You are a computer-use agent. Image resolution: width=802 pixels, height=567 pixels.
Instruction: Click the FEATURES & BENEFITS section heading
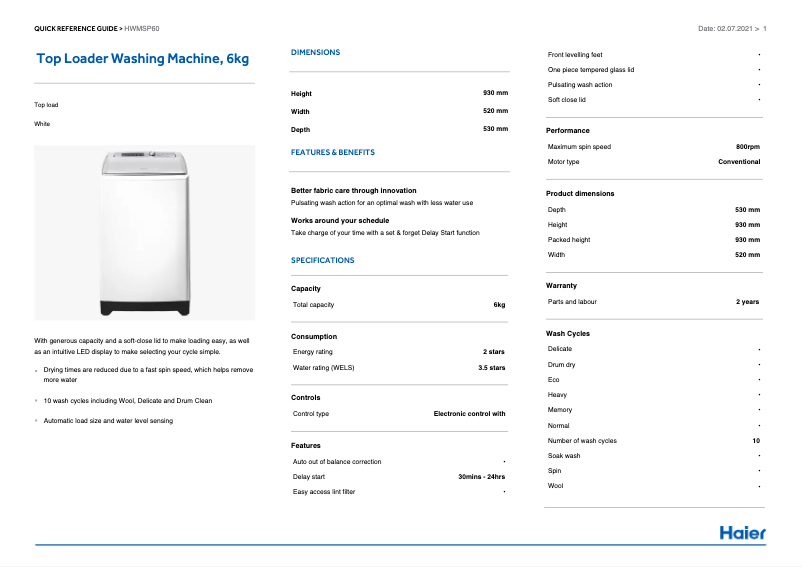[332, 152]
